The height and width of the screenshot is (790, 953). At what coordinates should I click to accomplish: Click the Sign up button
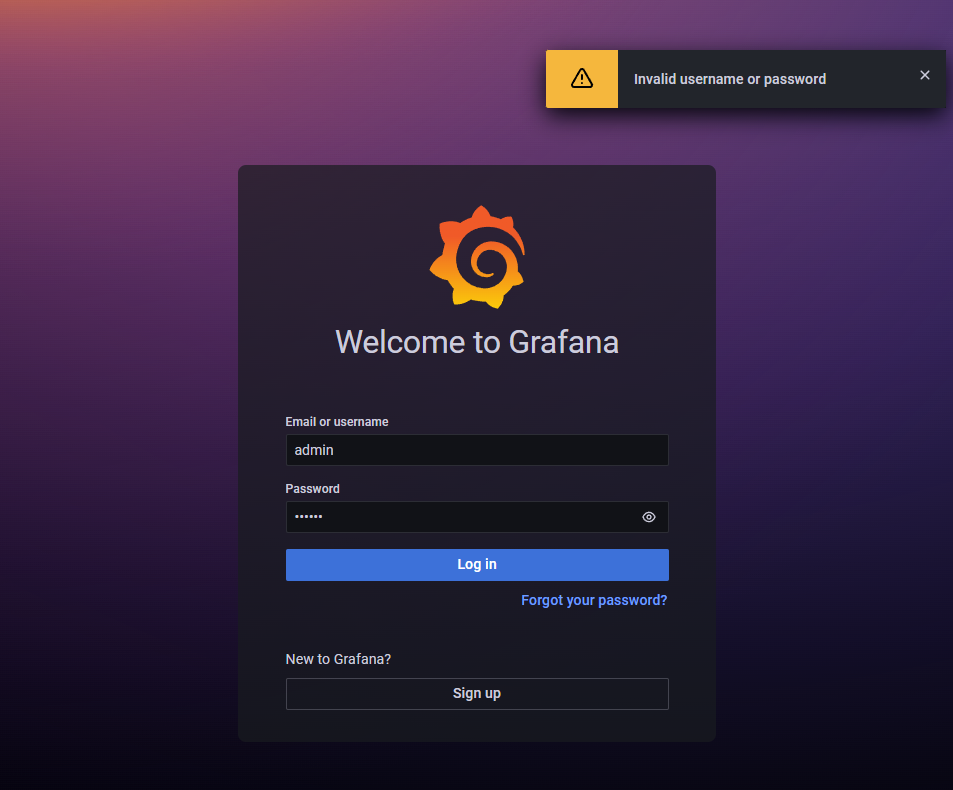pos(477,694)
